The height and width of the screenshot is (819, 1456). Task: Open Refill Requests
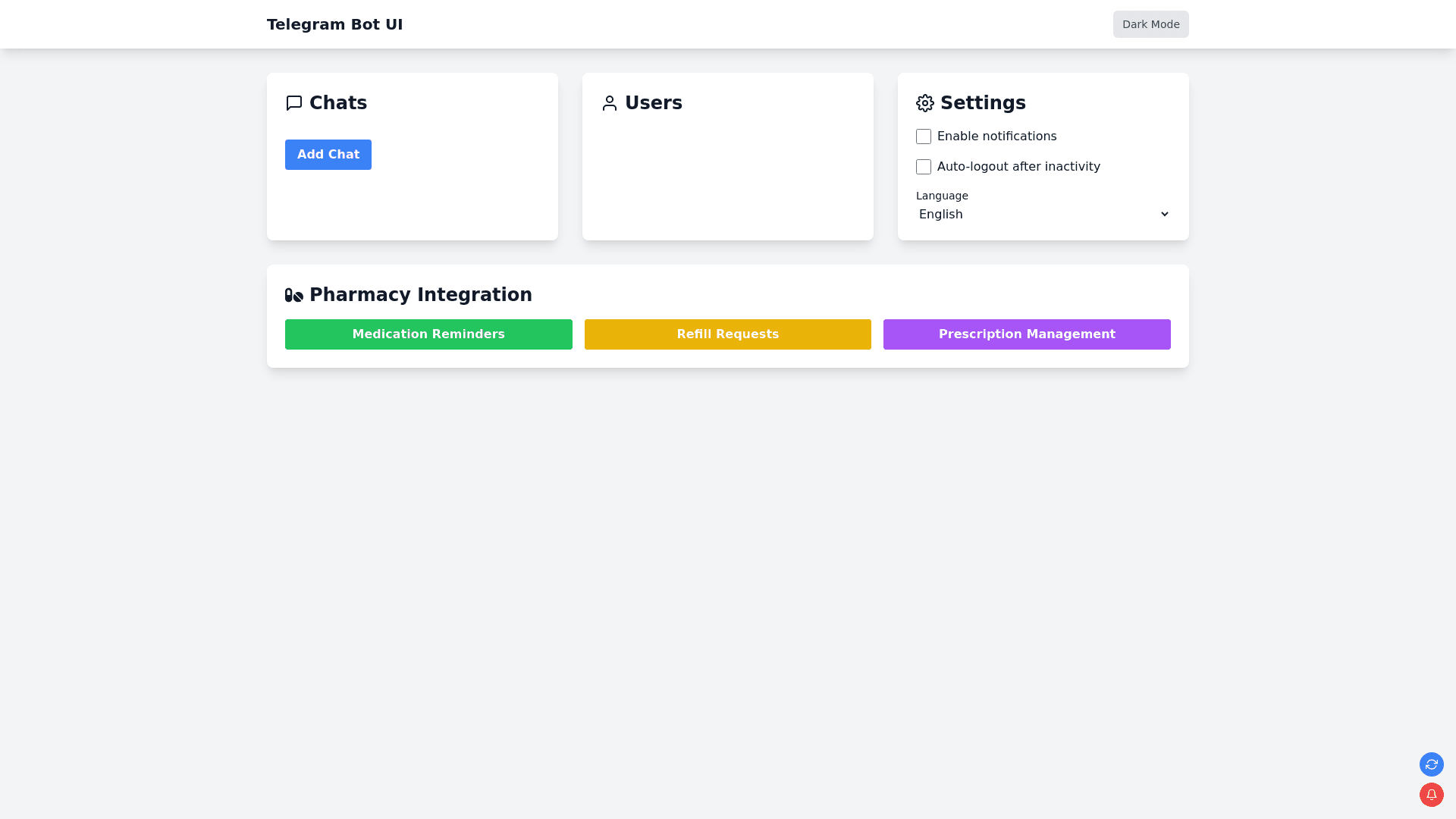tap(728, 334)
